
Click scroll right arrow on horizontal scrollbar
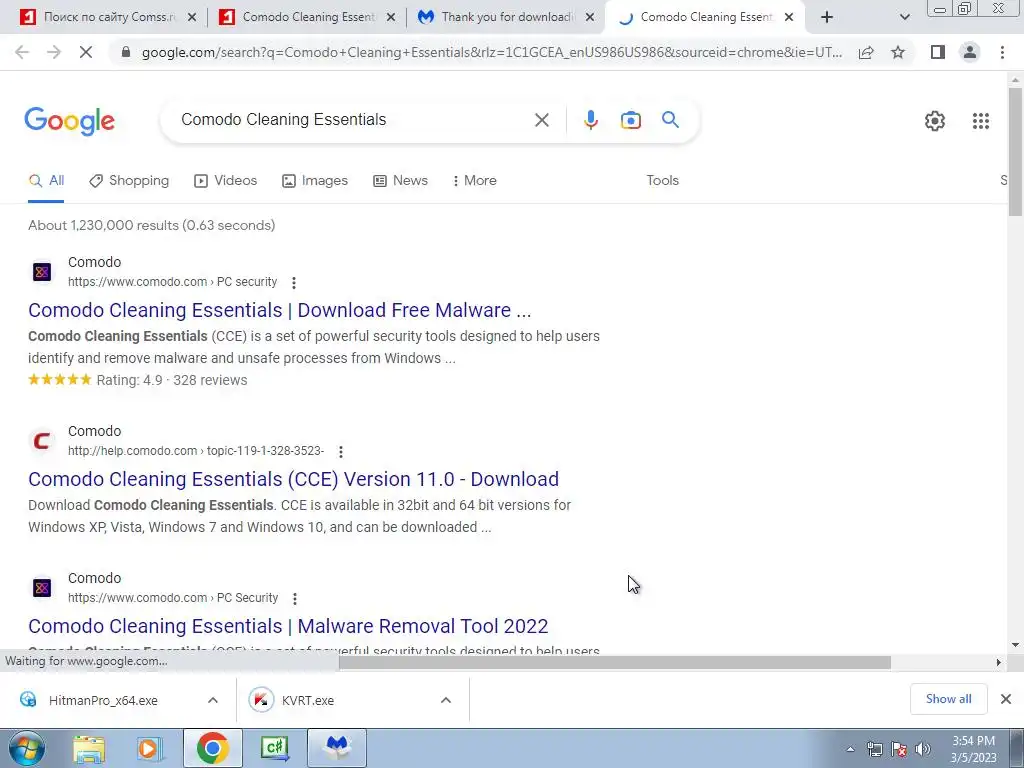click(x=999, y=662)
